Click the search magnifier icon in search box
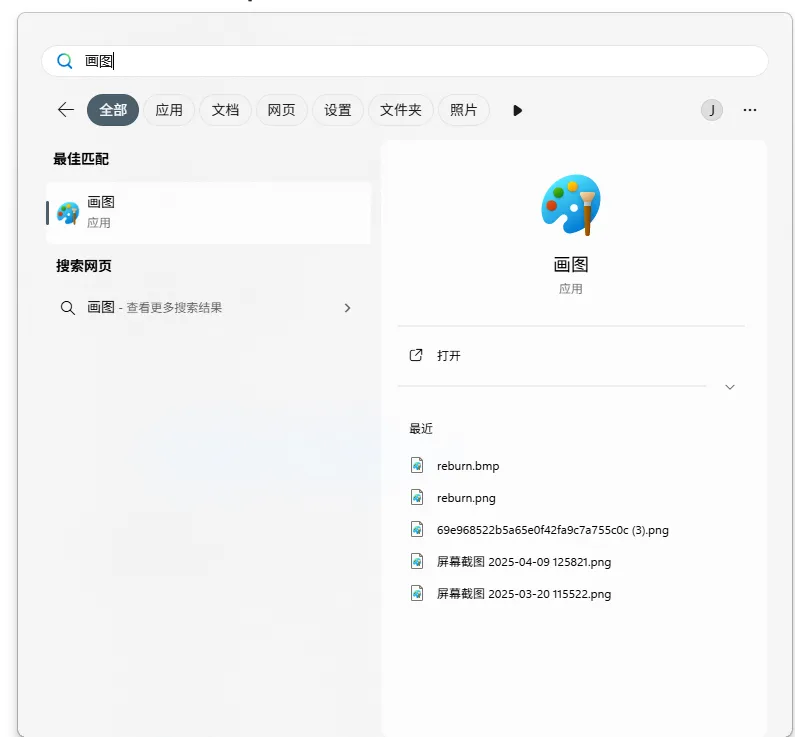795x737 pixels. pos(64,61)
